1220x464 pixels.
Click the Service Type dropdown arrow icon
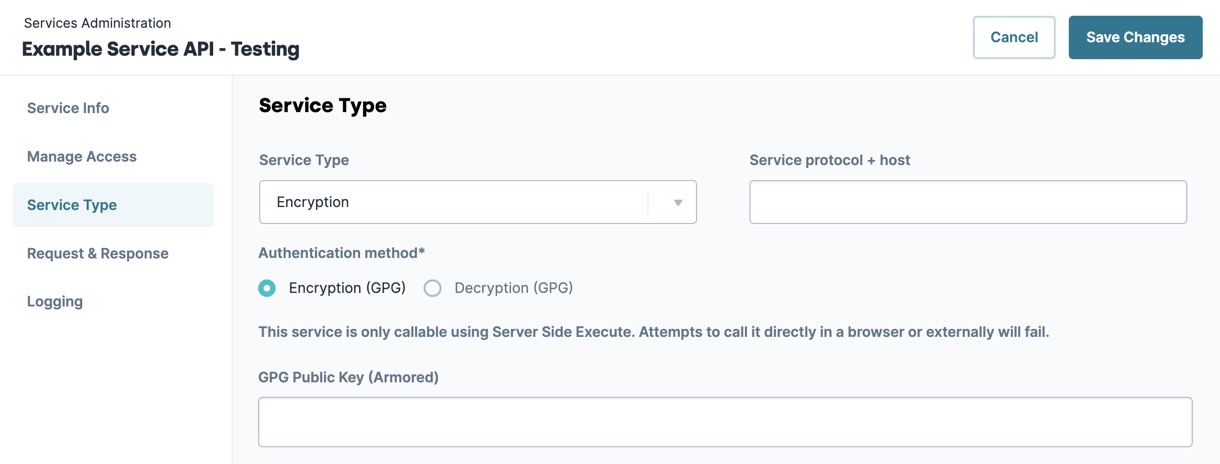(x=678, y=203)
